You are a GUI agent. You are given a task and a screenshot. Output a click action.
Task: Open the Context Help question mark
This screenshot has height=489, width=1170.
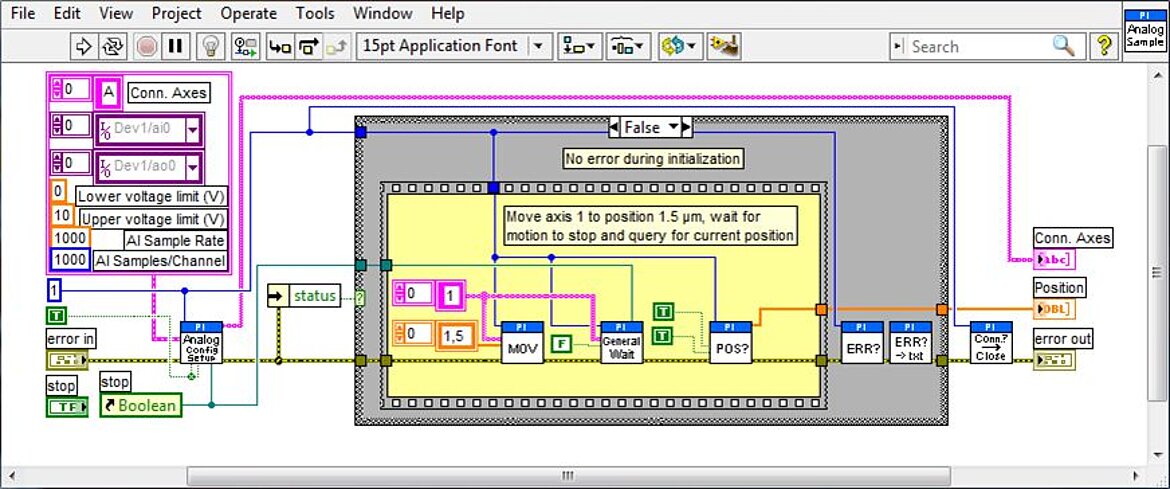[x=1102, y=46]
